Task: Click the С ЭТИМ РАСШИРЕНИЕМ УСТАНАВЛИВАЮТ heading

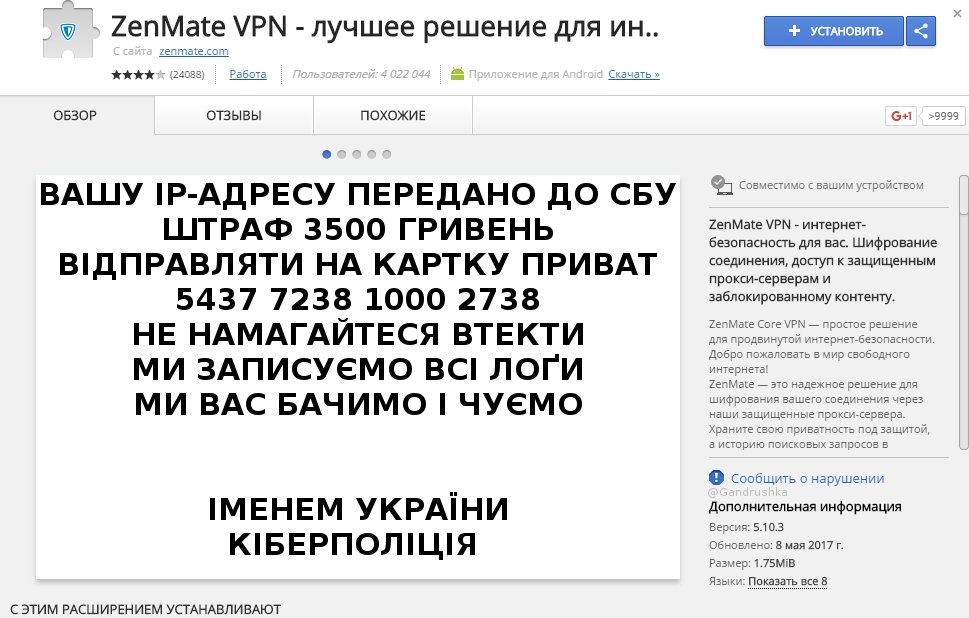Action: (x=146, y=609)
